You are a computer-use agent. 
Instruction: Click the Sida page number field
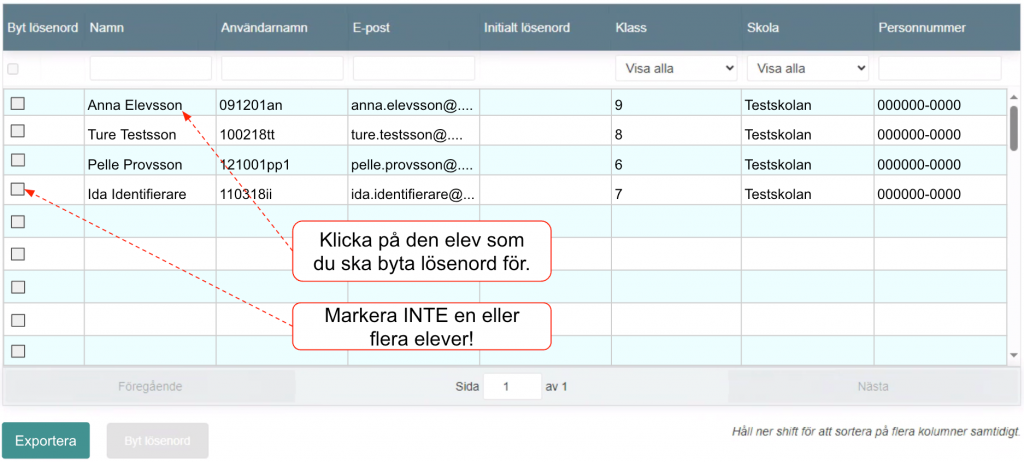click(513, 386)
